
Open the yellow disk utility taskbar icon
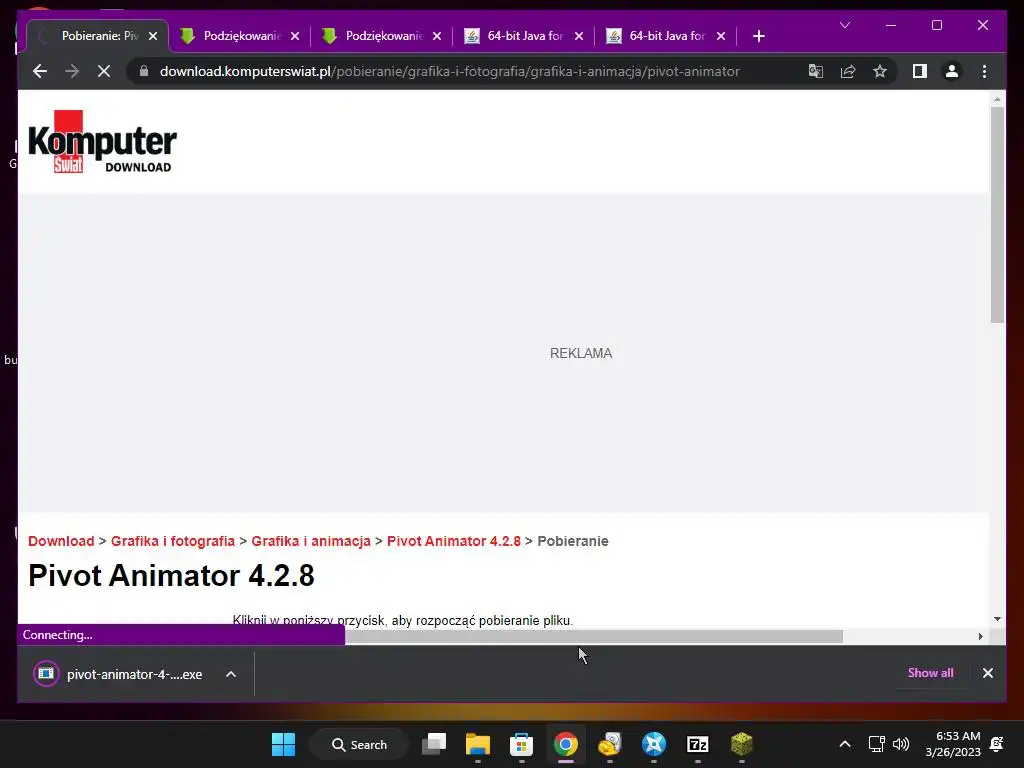609,744
